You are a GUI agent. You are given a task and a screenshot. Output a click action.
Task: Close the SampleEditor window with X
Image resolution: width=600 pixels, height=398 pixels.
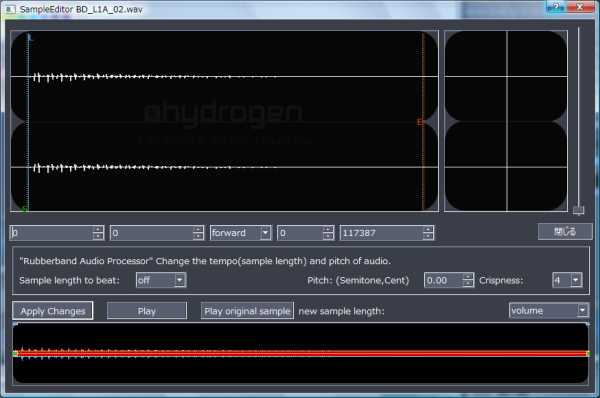[580, 7]
